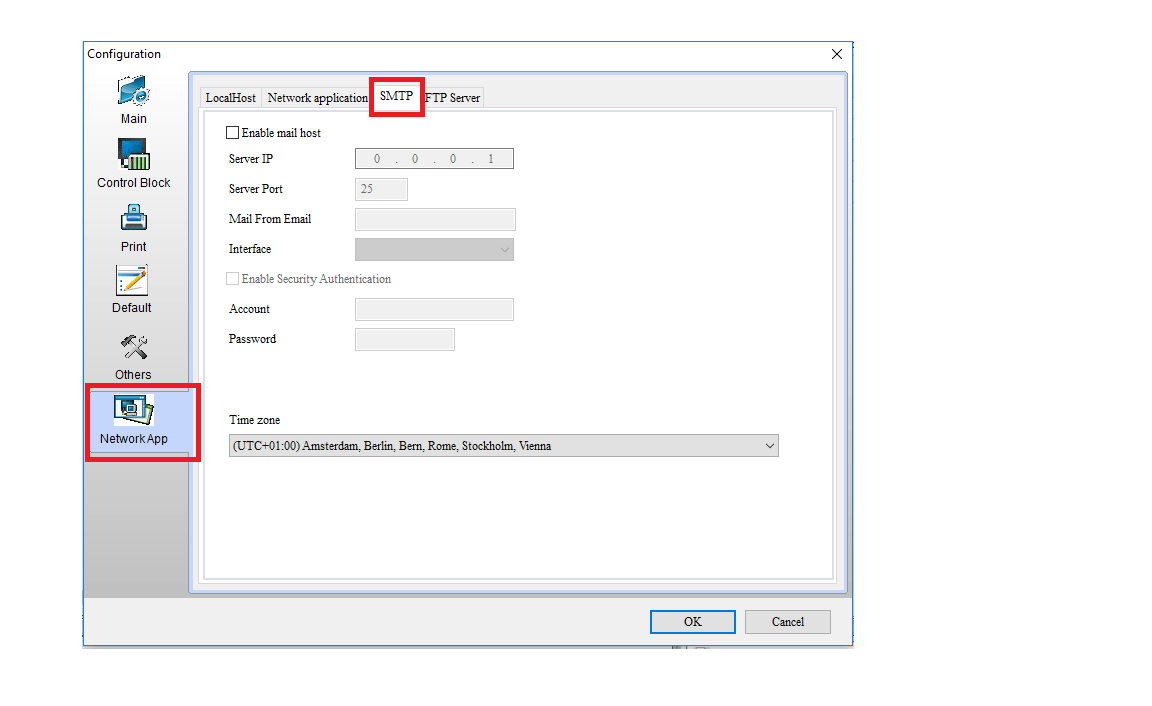This screenshot has width=1152, height=706.
Task: Open the Print settings icon
Action: (133, 218)
